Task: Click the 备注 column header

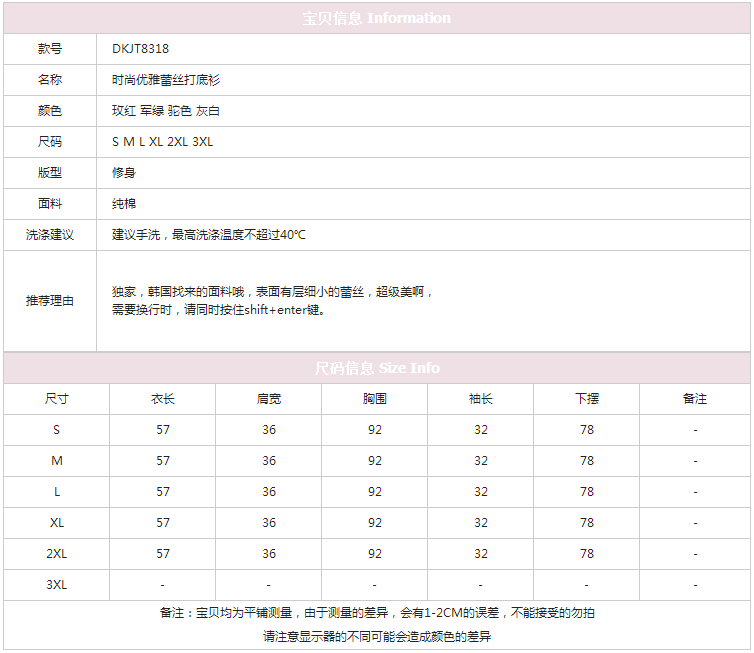Action: click(695, 399)
